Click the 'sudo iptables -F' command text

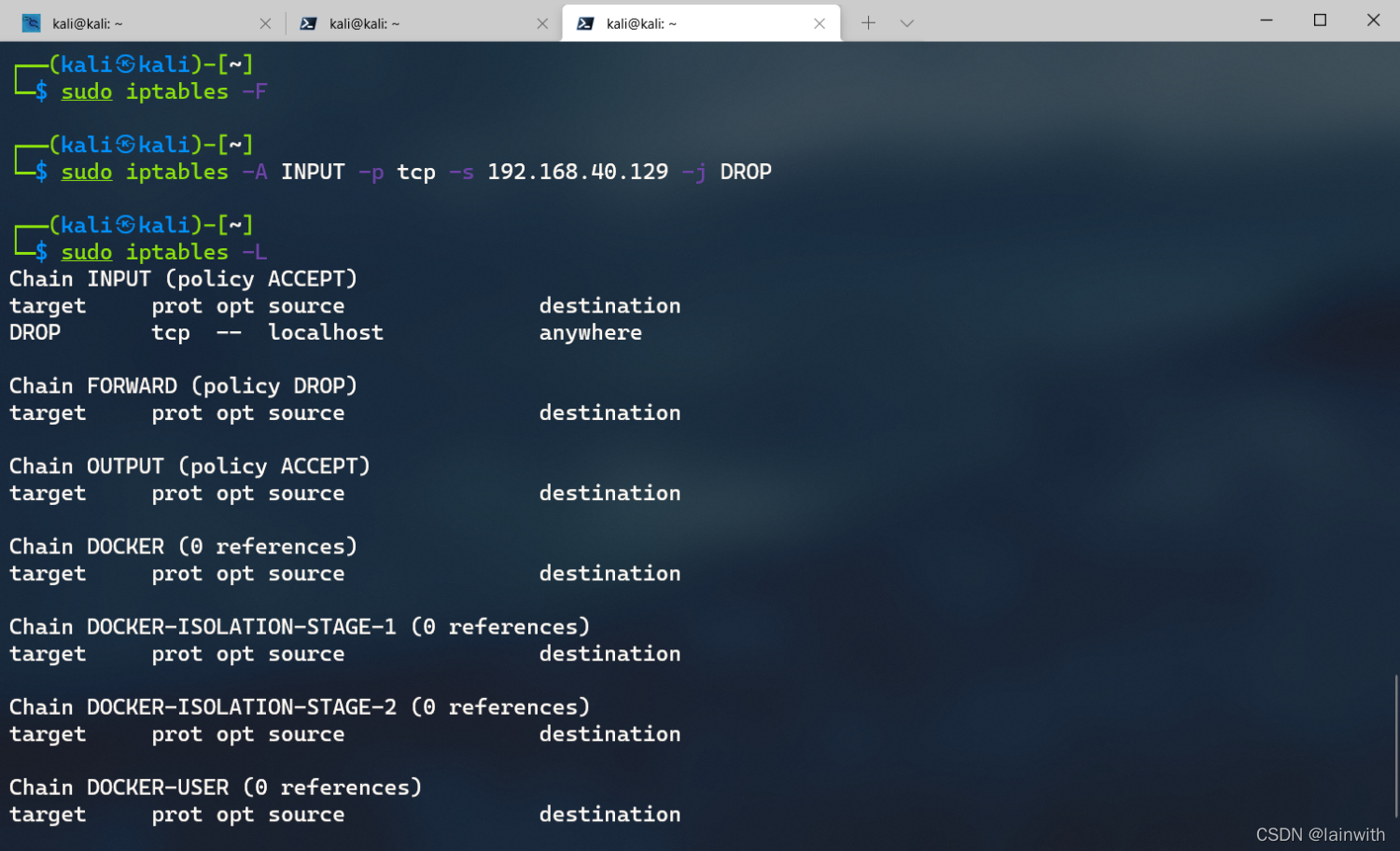[164, 91]
